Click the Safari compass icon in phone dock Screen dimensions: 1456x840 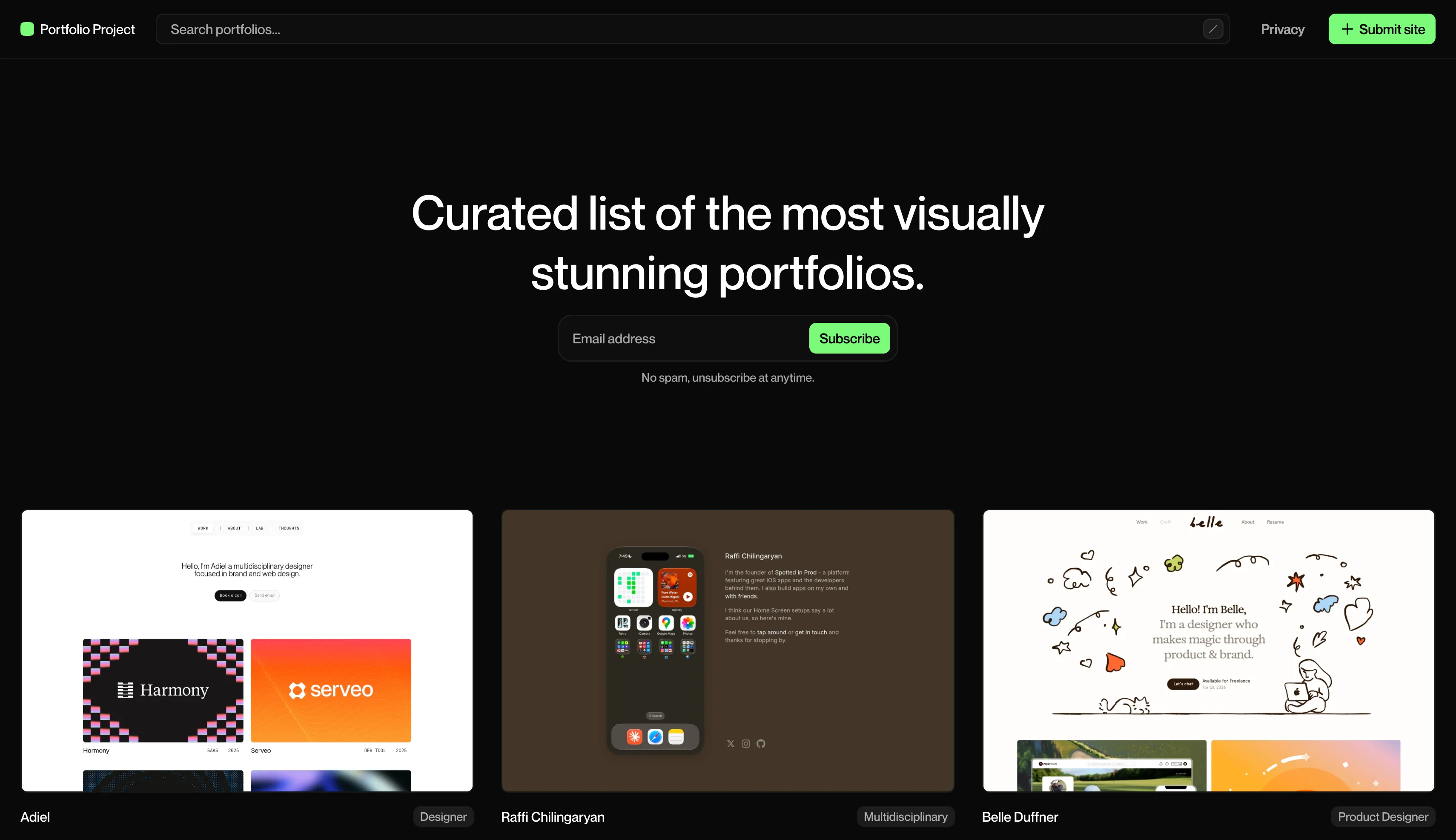point(655,737)
